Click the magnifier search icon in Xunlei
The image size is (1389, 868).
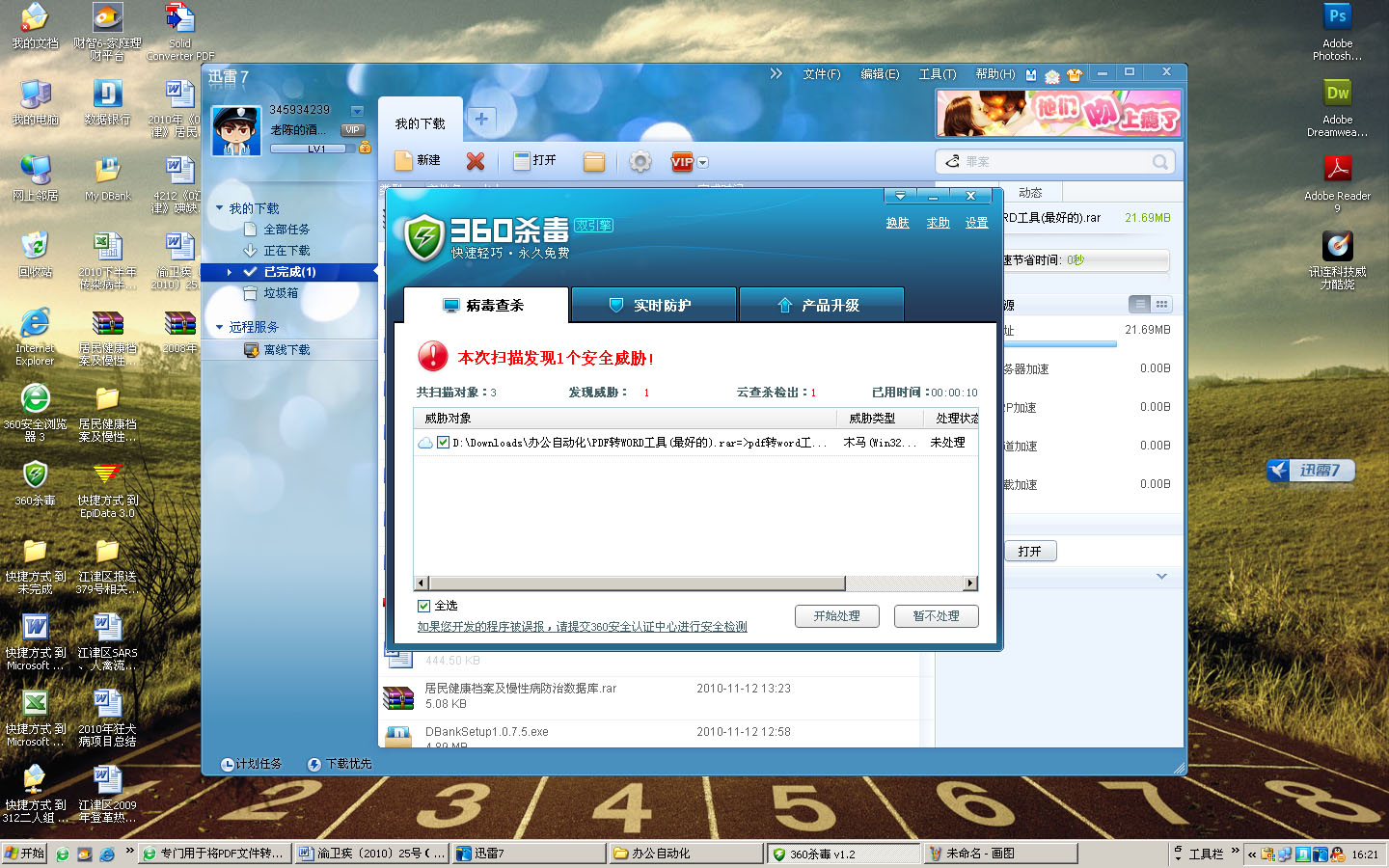click(x=1159, y=162)
